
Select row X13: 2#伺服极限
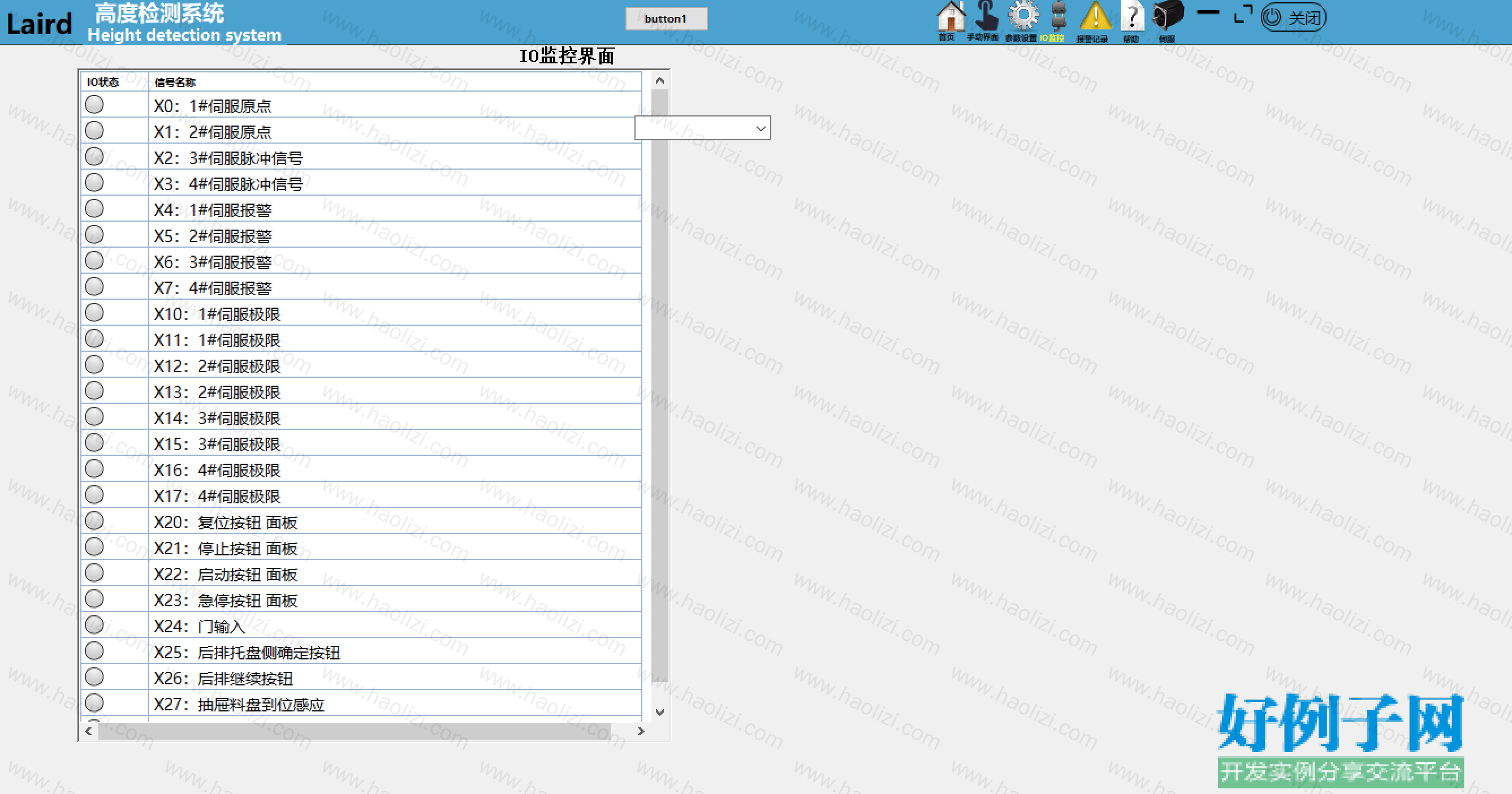[361, 391]
